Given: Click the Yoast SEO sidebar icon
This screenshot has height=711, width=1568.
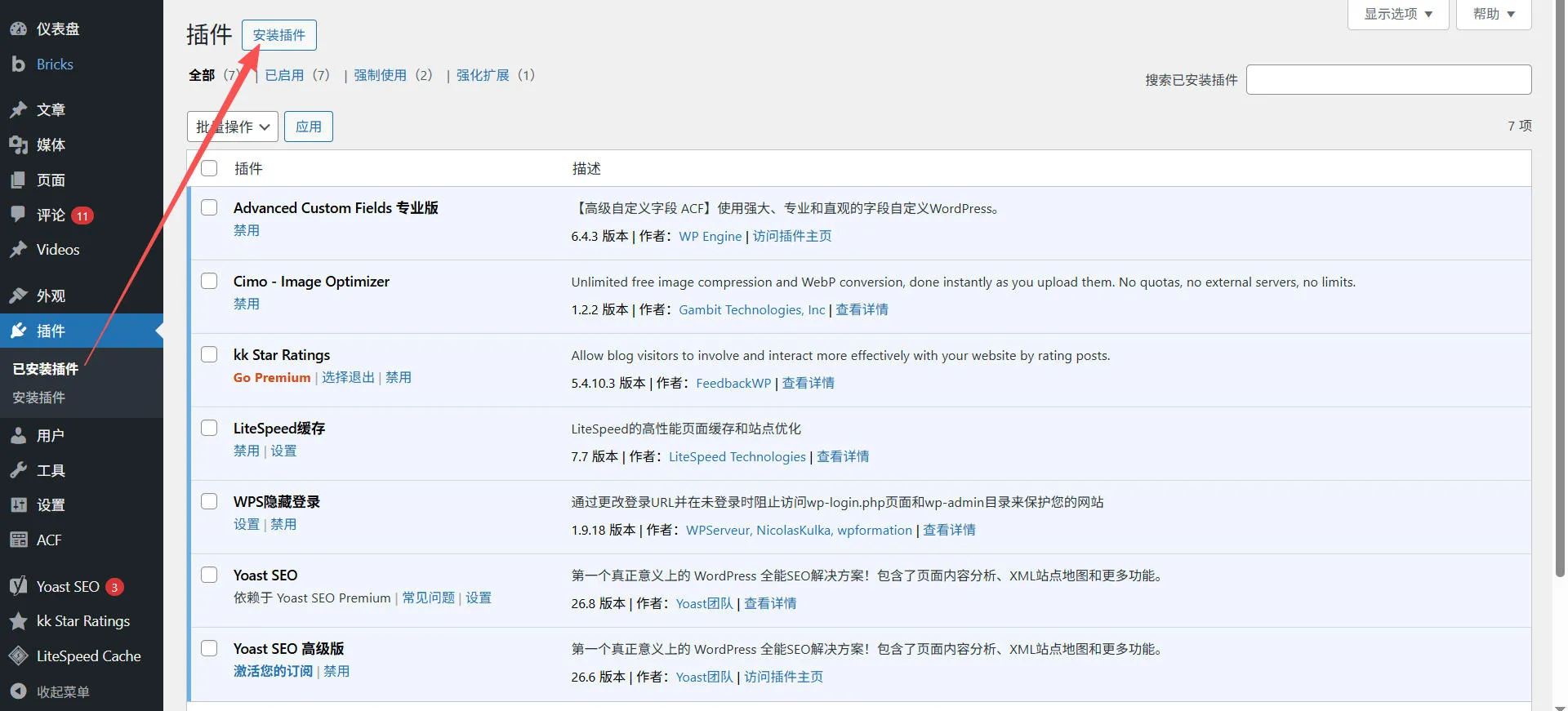Looking at the screenshot, I should click(x=19, y=586).
